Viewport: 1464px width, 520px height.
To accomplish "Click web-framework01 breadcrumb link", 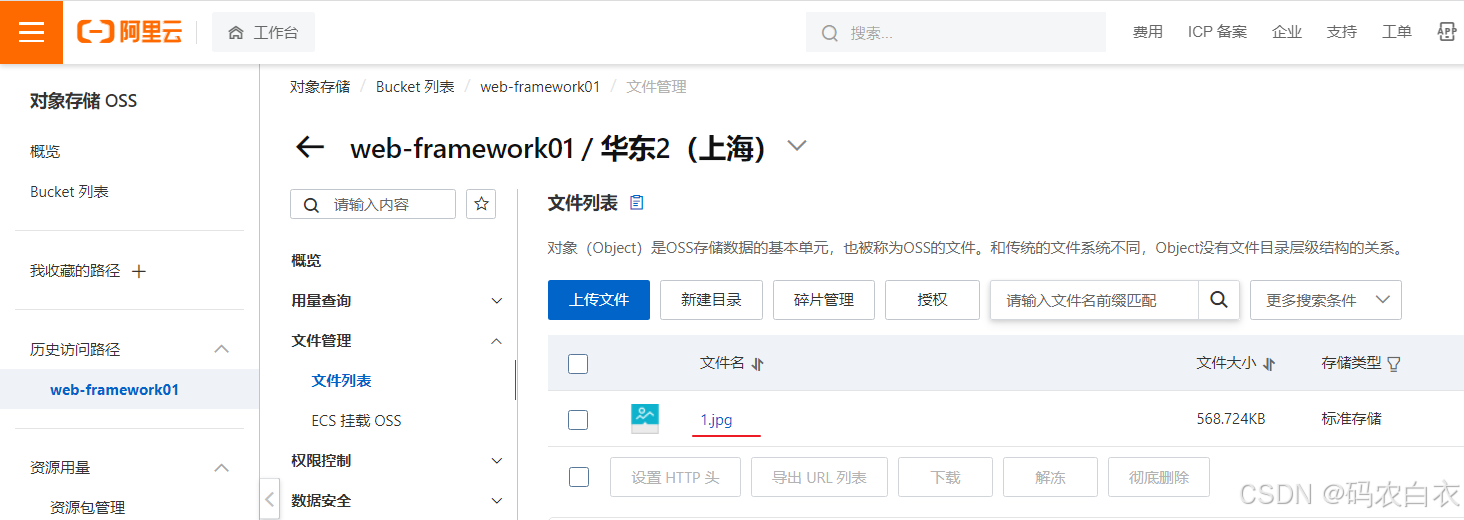I will [540, 87].
